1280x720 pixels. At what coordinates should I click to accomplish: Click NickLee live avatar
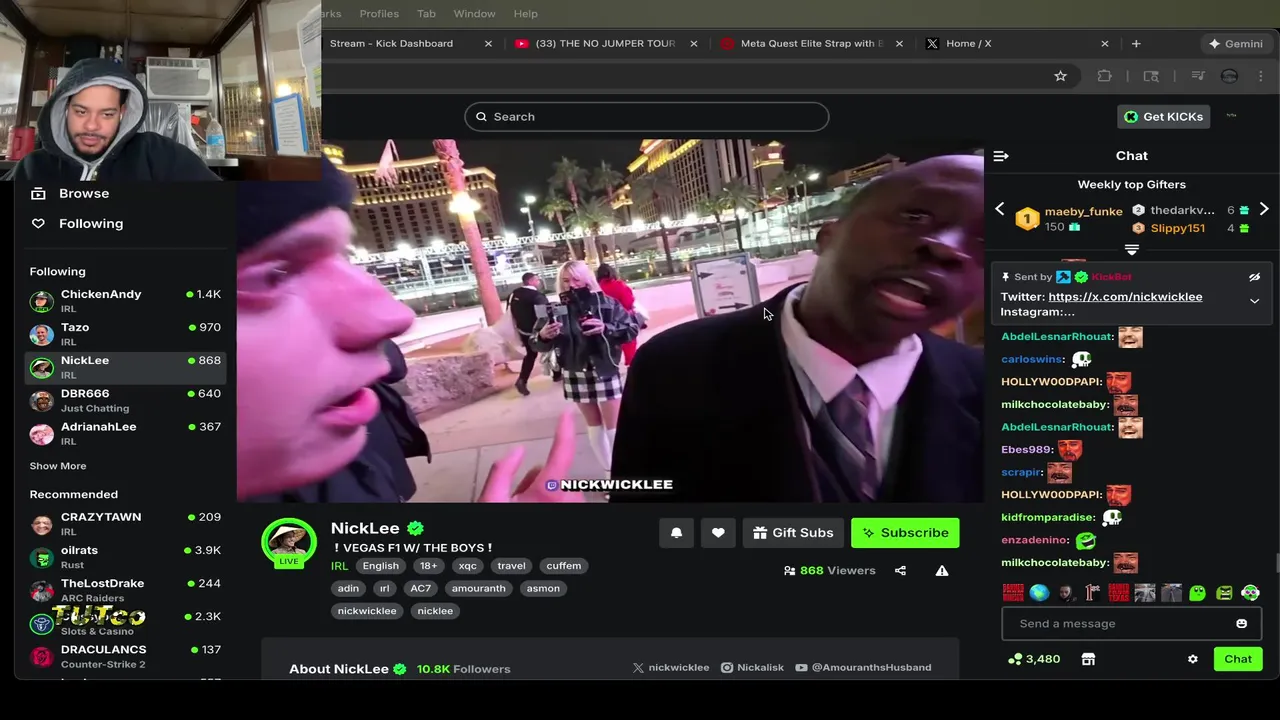click(x=289, y=542)
